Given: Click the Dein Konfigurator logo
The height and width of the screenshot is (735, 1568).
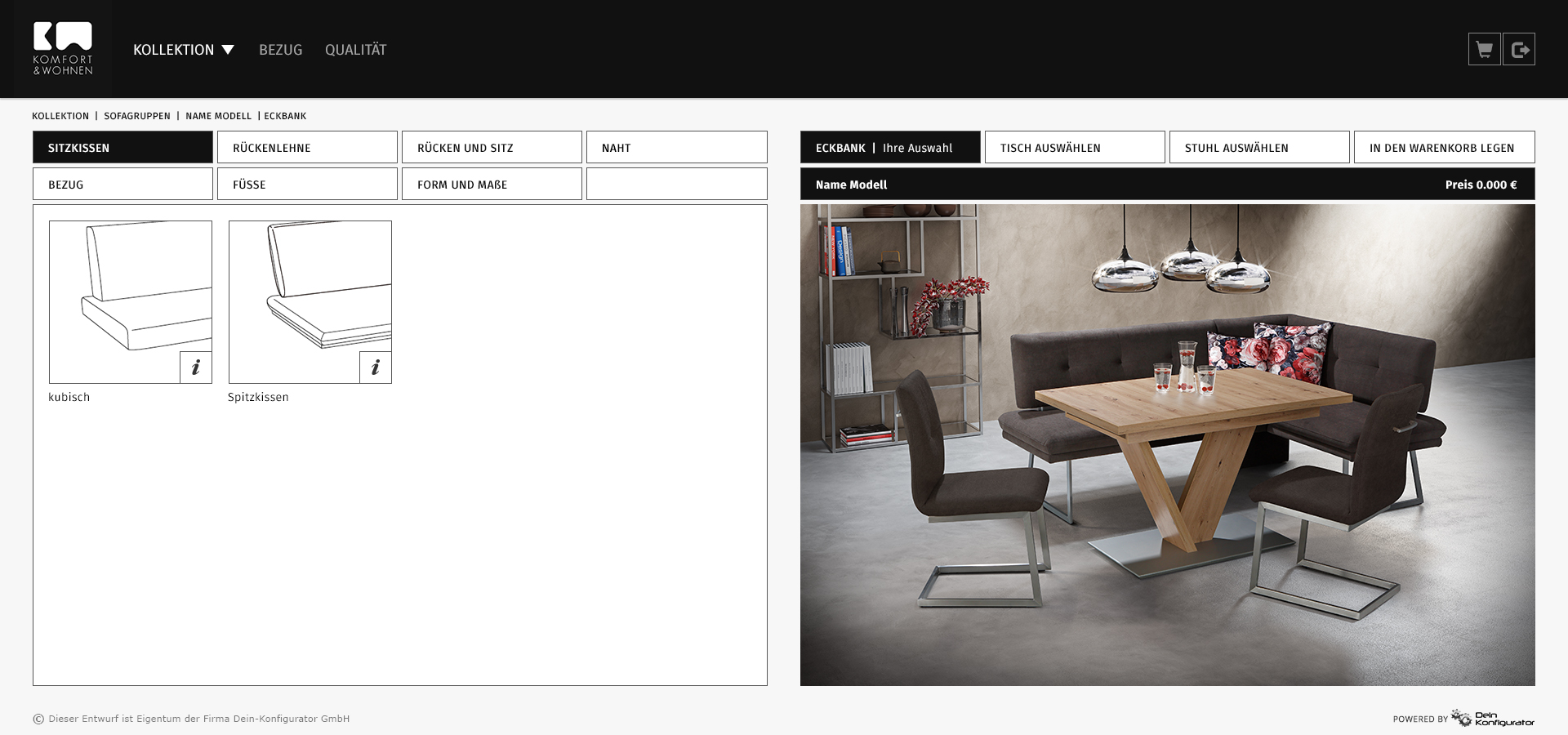Looking at the screenshot, I should (1493, 719).
